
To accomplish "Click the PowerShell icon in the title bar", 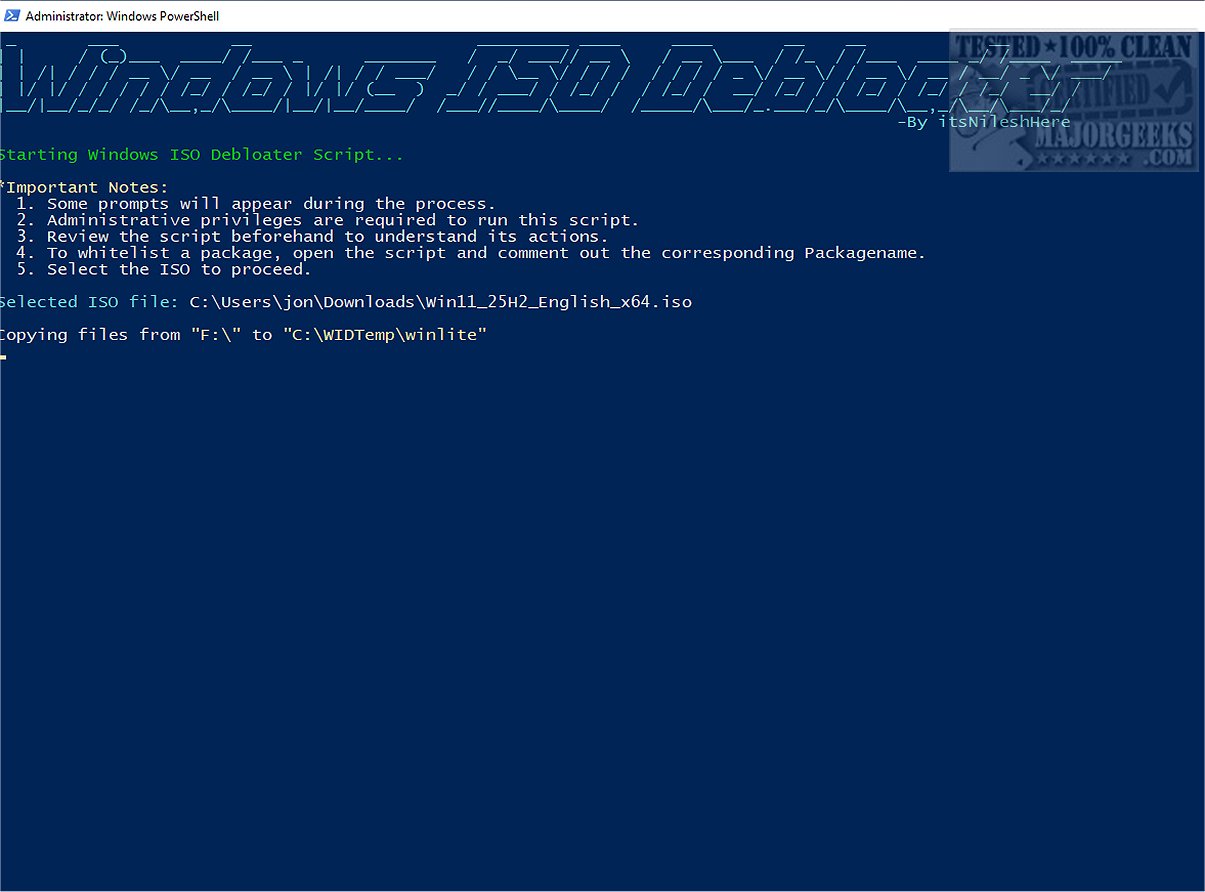I will [12, 15].
